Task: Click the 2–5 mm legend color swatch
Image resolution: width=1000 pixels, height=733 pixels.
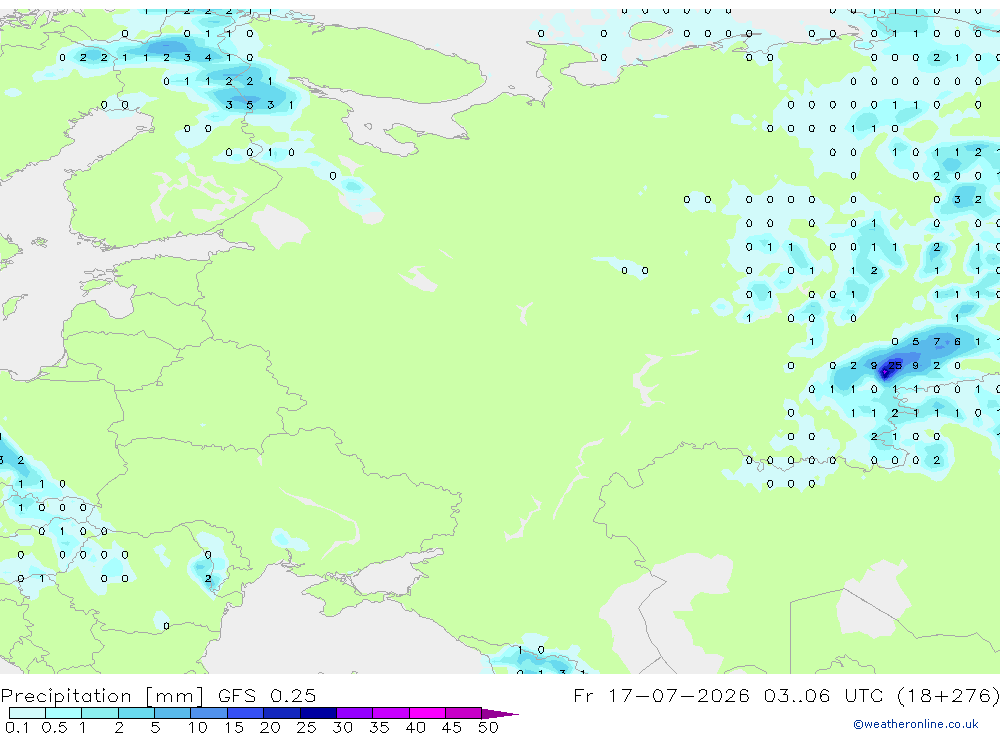Action: tap(136, 713)
